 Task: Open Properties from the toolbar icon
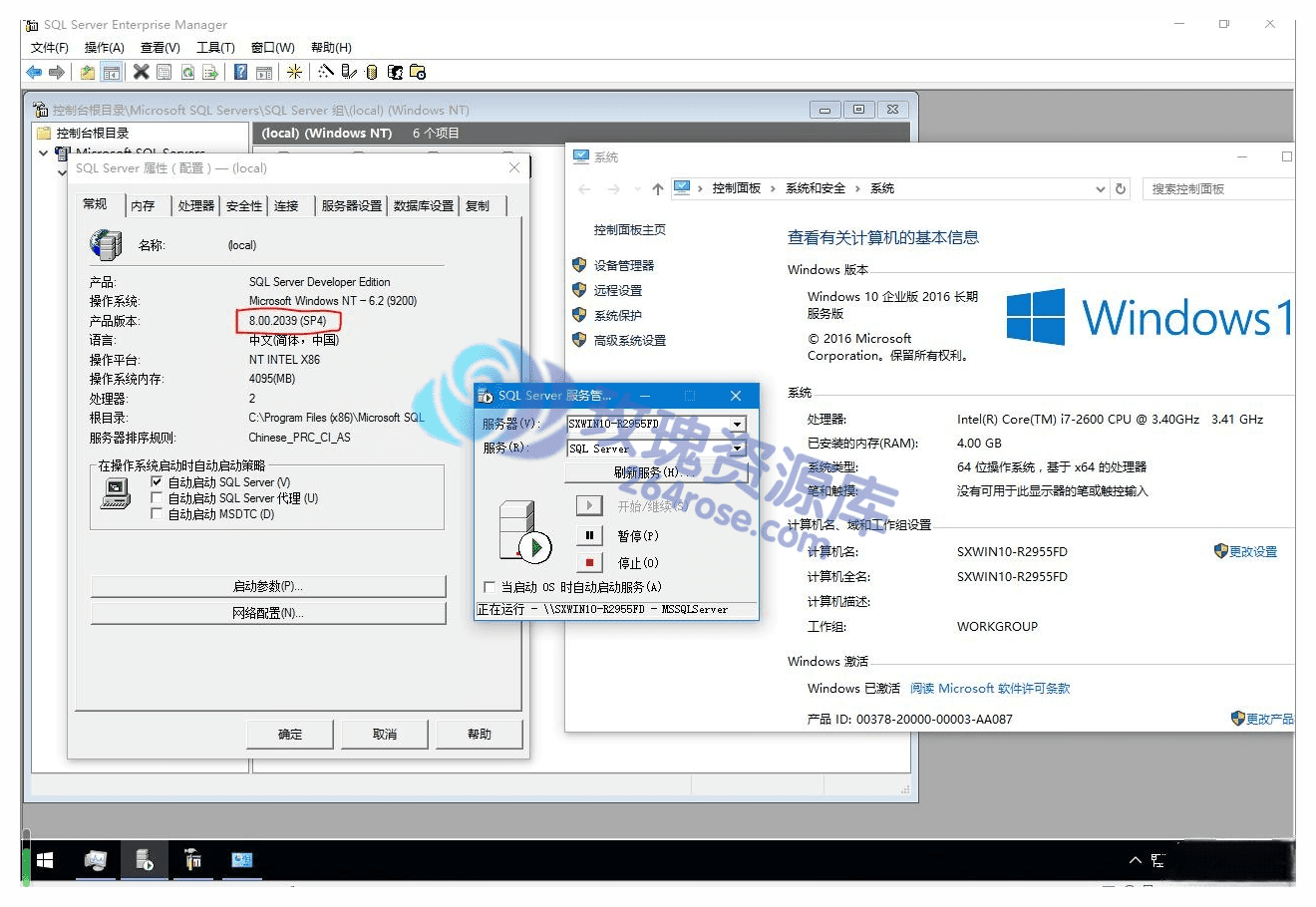pos(164,72)
